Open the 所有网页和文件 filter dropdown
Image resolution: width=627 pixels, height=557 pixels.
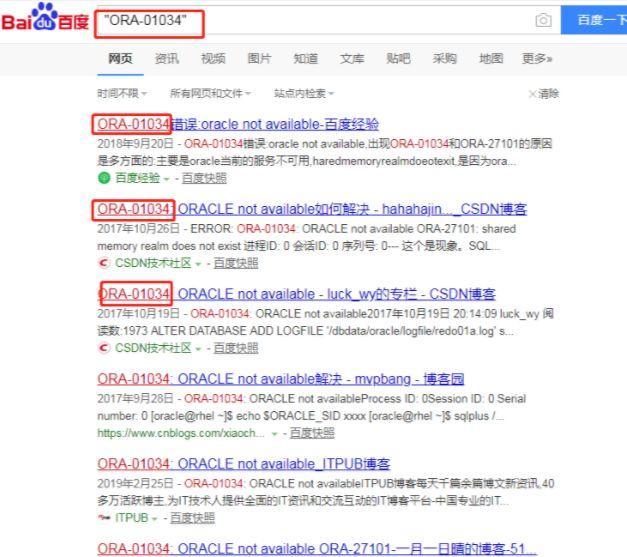coord(210,94)
